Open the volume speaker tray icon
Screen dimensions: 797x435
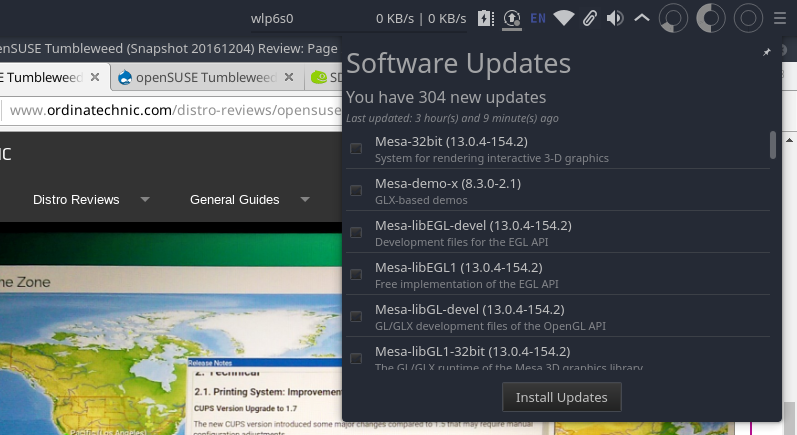point(616,19)
